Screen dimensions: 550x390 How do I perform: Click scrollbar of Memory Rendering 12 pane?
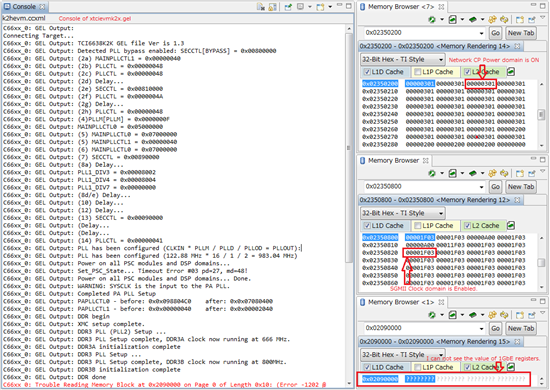542,262
